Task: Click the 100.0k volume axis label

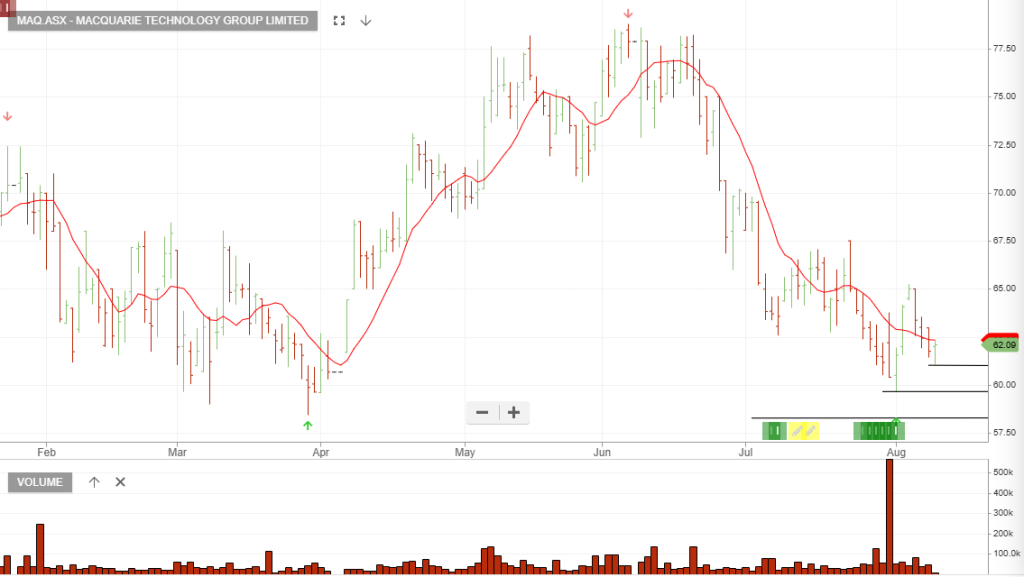Action: 1006,553
